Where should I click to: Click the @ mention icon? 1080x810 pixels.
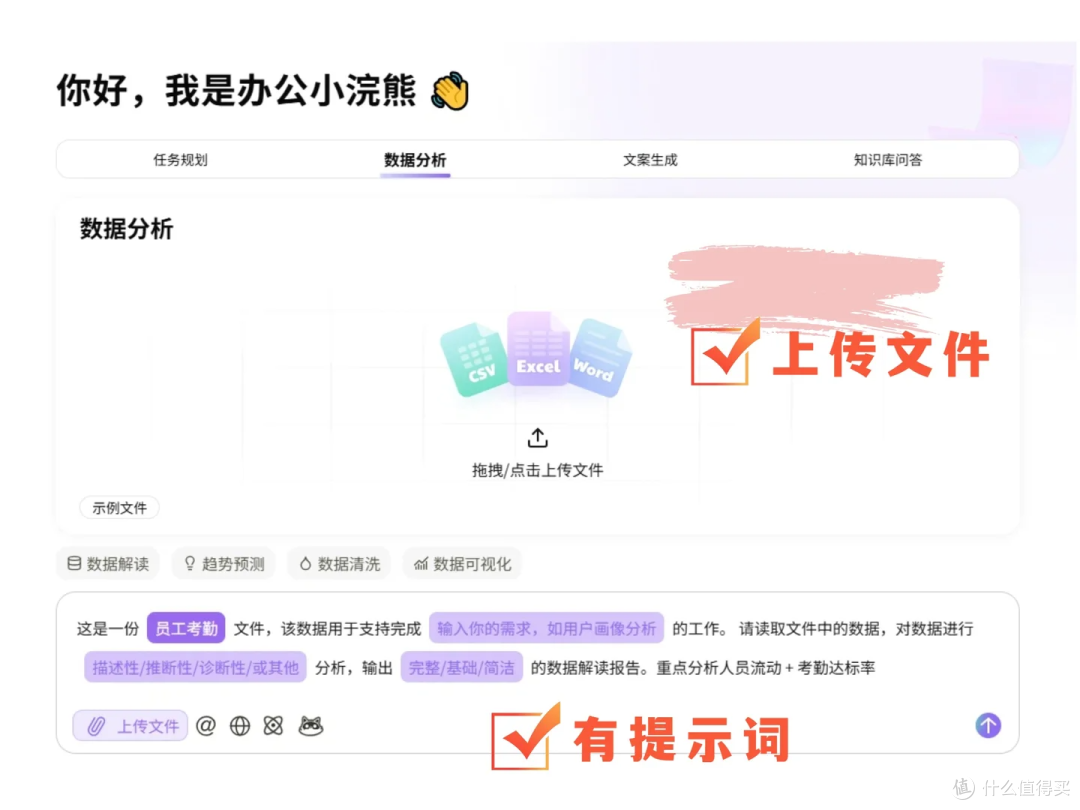pyautogui.click(x=206, y=726)
